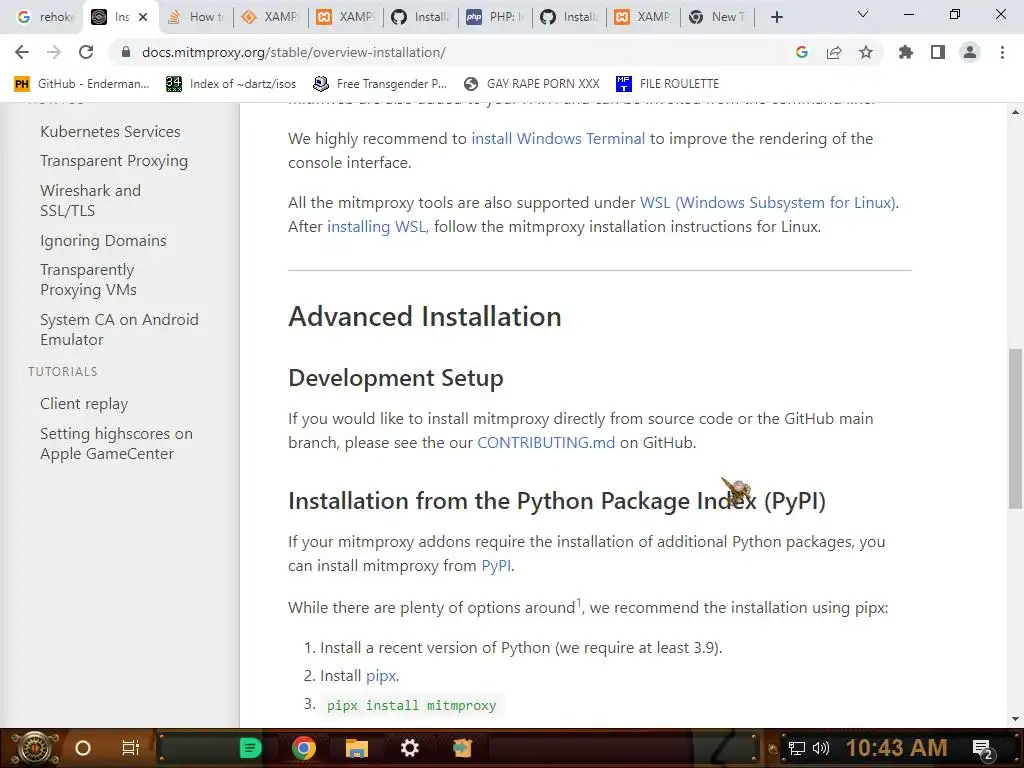Open the Chrome three-dot menu
This screenshot has width=1024, height=768.
(x=1002, y=52)
